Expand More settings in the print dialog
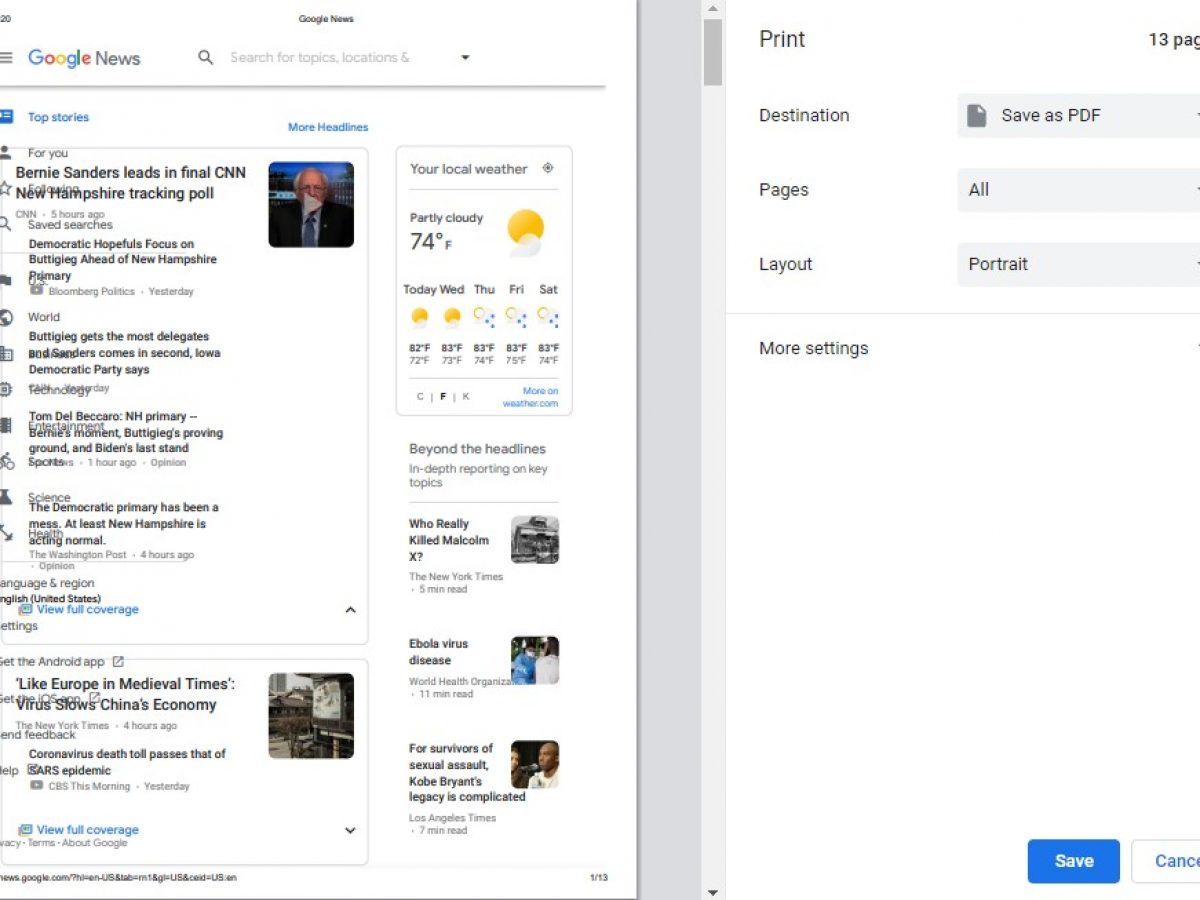 (x=979, y=348)
